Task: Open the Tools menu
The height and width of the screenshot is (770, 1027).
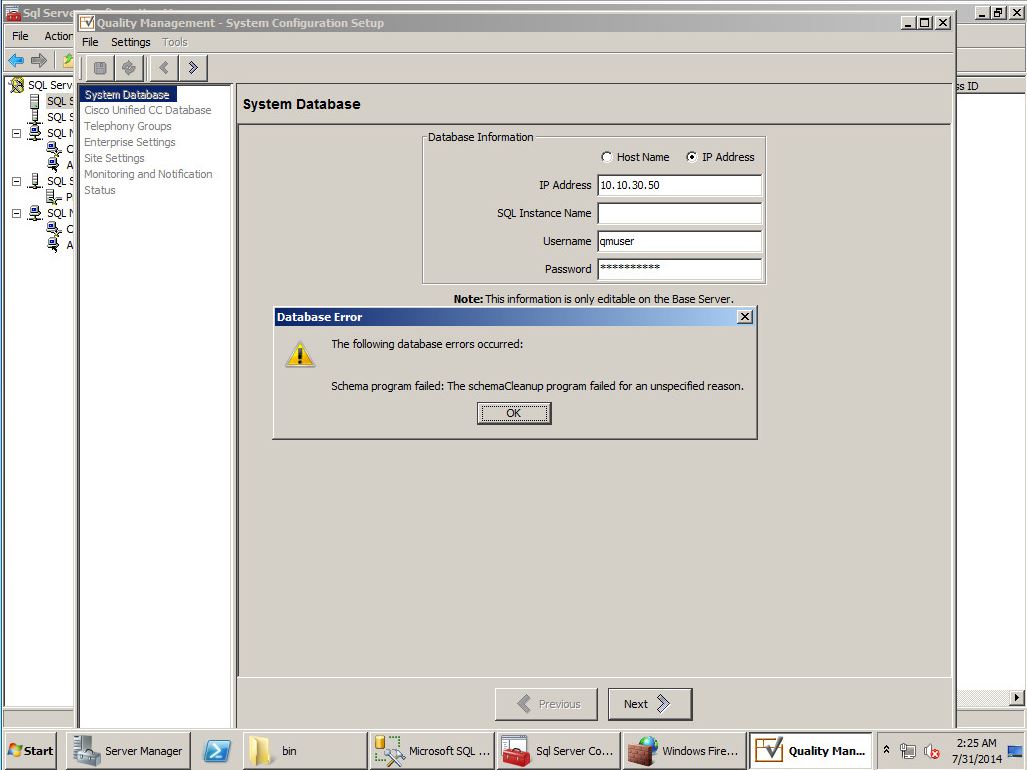Action: 175,42
